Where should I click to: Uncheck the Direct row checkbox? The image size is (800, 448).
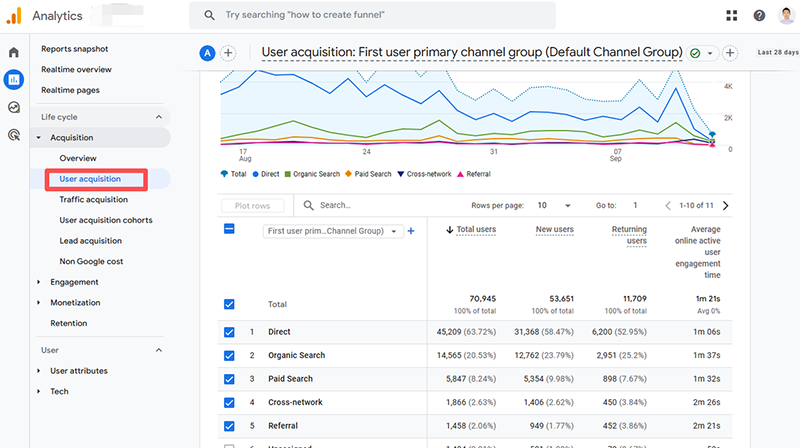point(229,332)
